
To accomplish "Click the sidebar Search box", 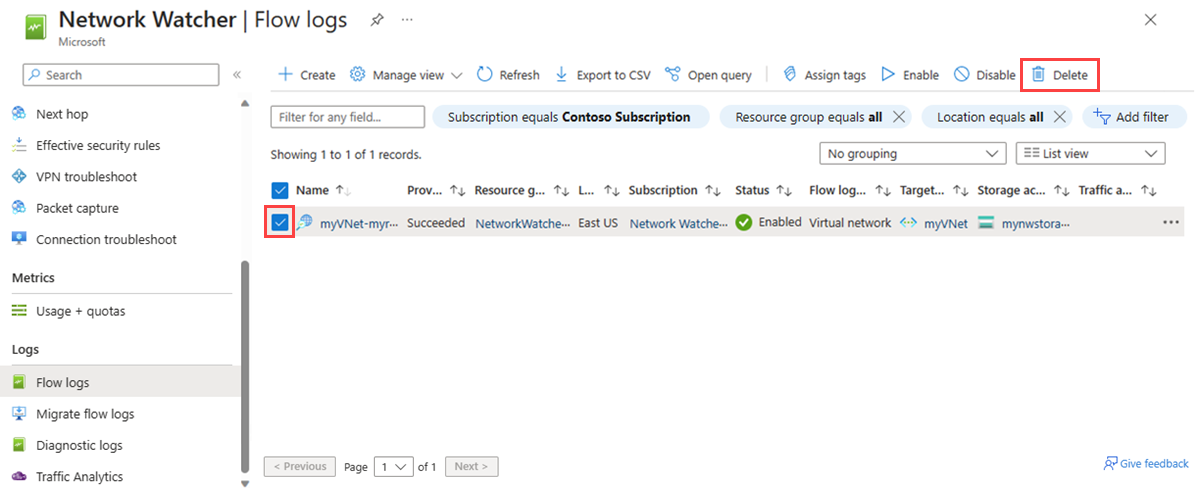I will pos(121,75).
